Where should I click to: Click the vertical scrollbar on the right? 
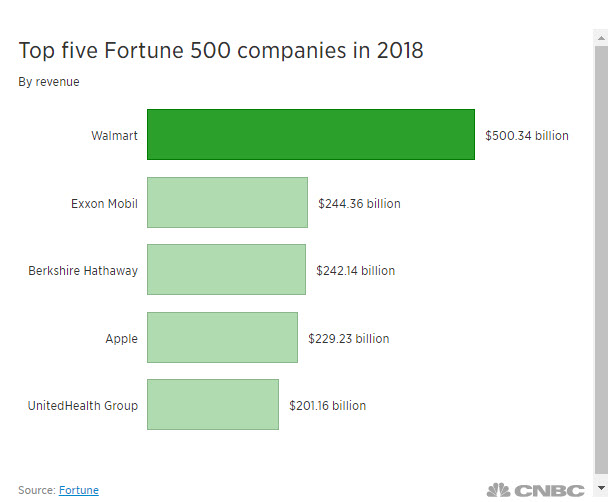(600, 250)
